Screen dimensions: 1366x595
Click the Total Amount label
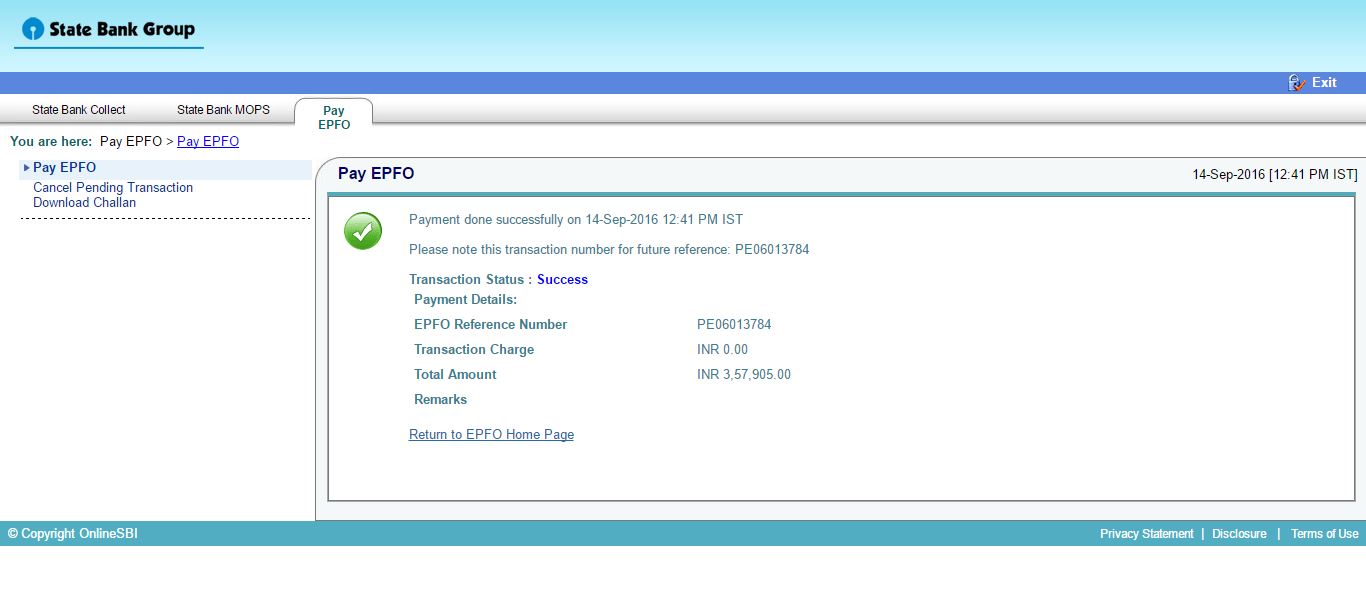click(455, 375)
